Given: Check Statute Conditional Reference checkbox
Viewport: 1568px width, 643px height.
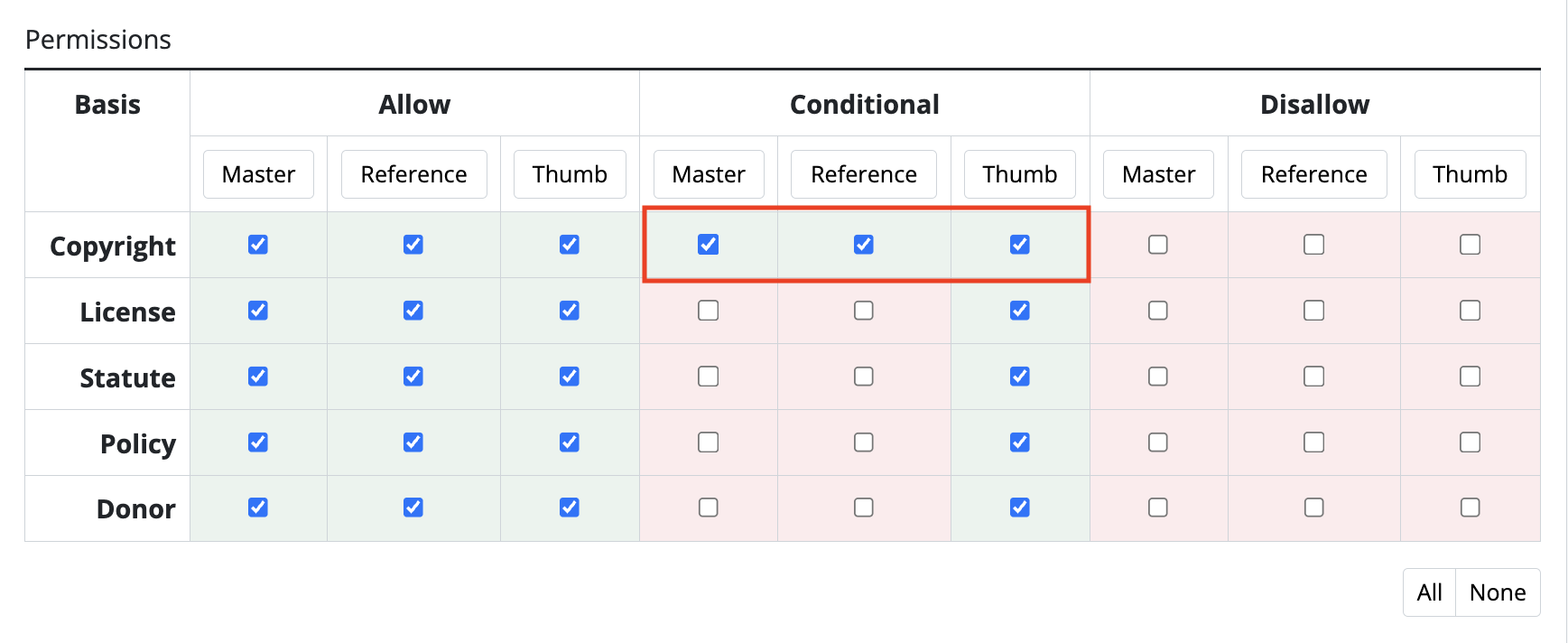Looking at the screenshot, I should click(864, 377).
